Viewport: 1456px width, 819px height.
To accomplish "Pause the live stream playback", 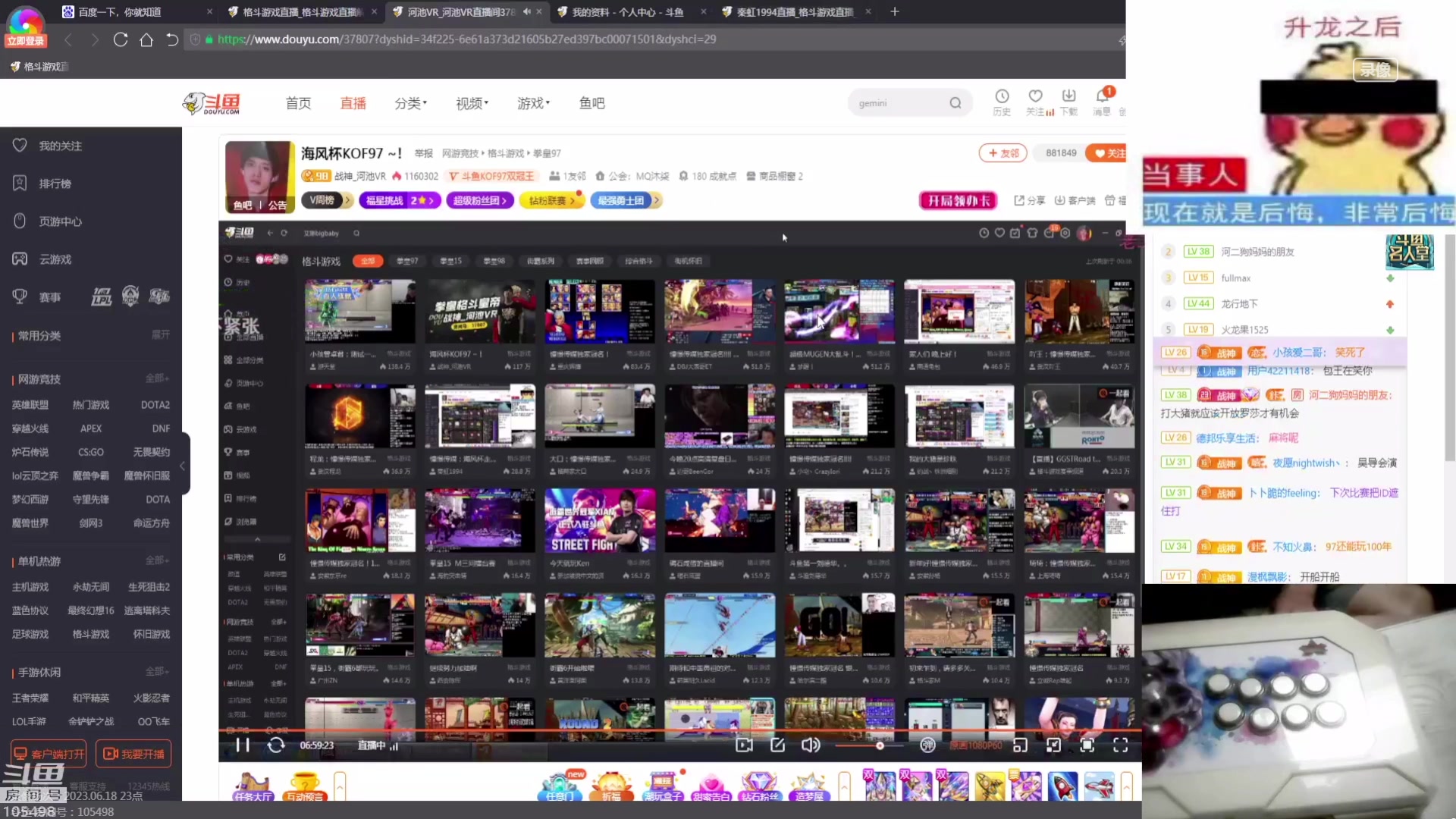I will [x=243, y=745].
